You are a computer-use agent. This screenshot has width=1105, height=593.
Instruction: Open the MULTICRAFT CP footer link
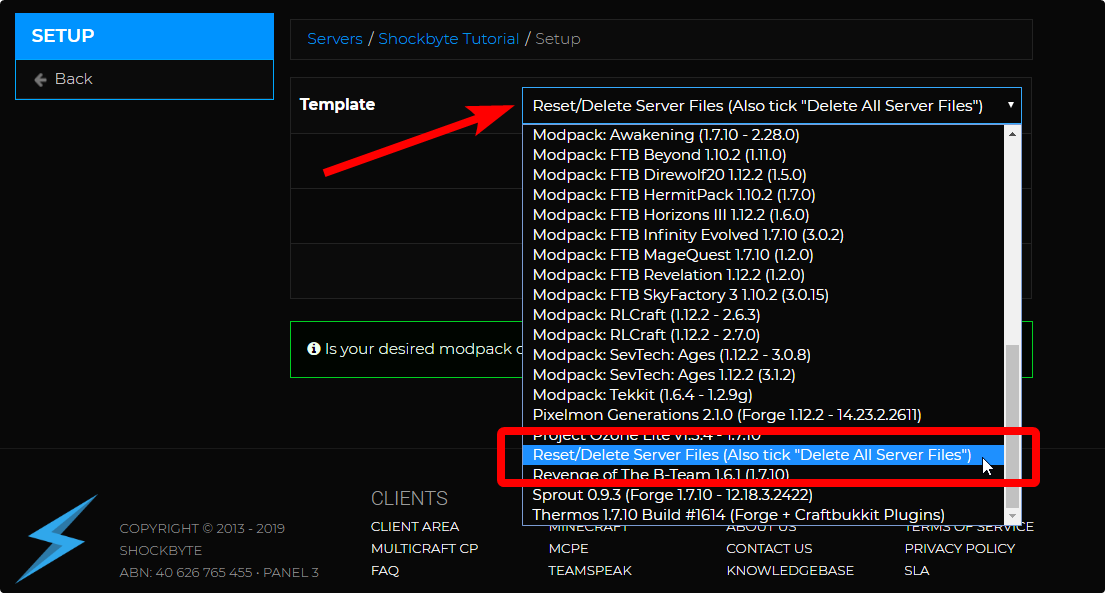click(x=424, y=549)
